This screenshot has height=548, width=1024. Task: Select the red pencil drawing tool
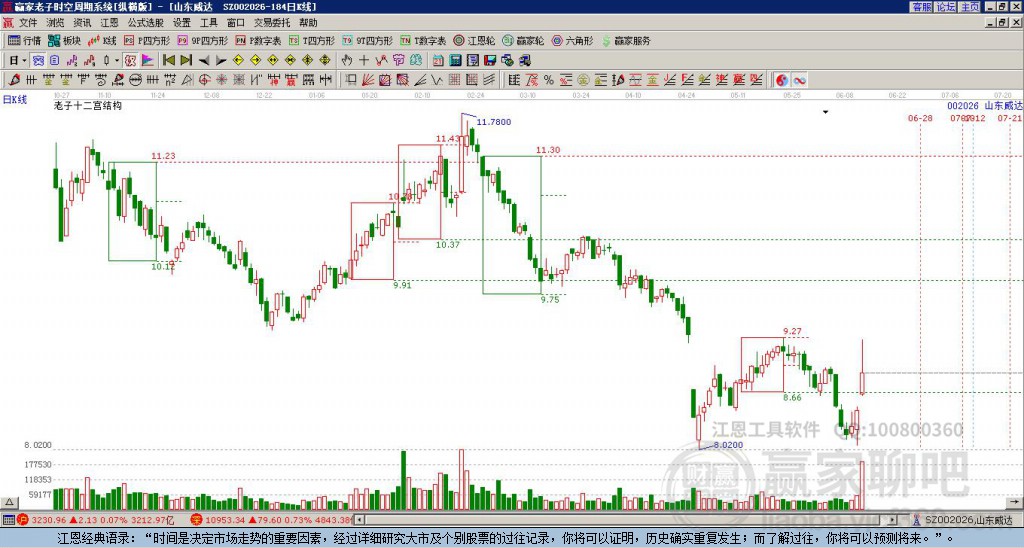pos(14,80)
